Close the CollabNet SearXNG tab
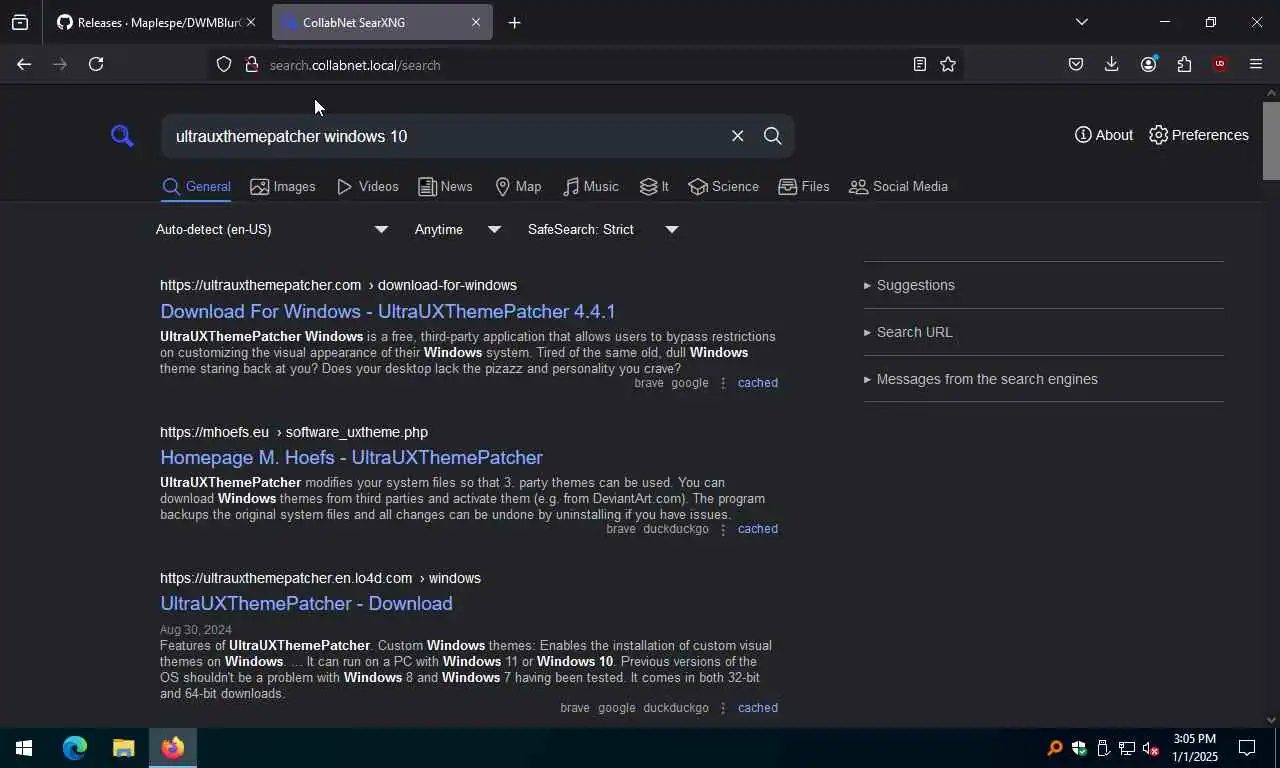This screenshot has height=768, width=1280. [x=476, y=22]
